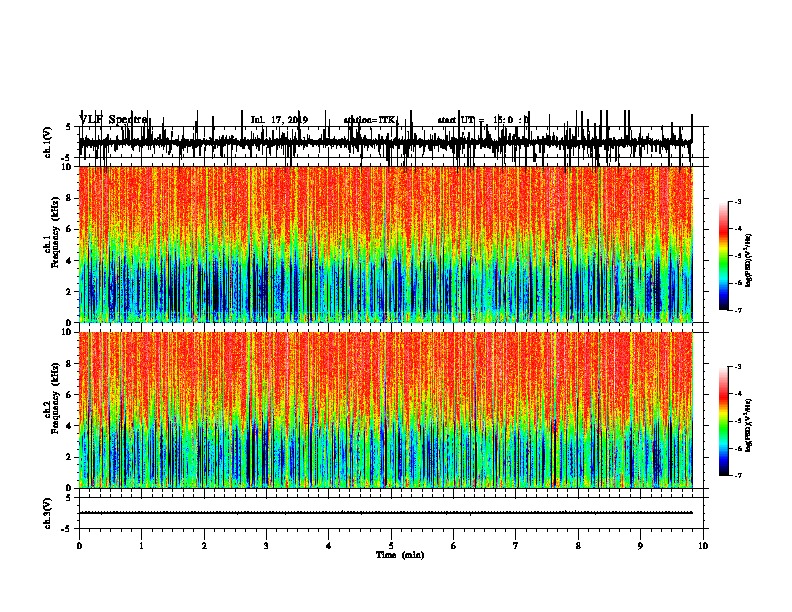Image resolution: width=792 pixels, height=612 pixels.
Task: Click the time axis tick label 3
Action: tap(266, 546)
